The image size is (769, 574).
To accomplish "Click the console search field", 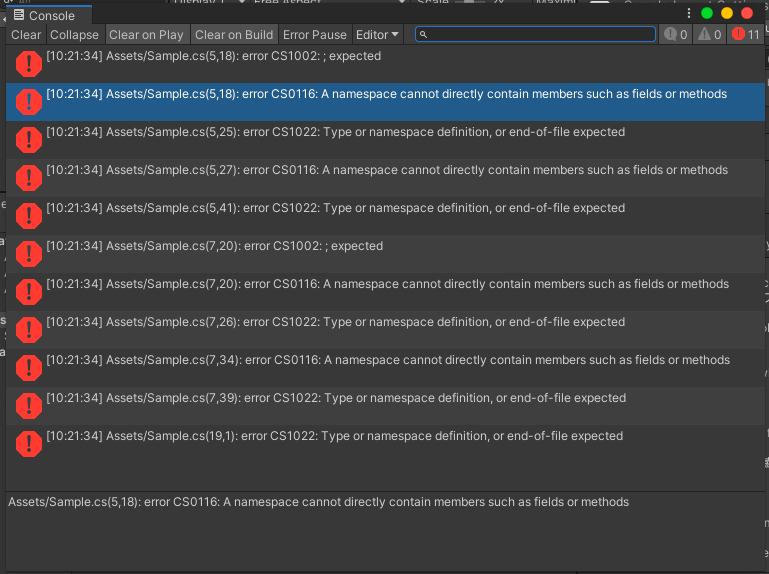I will click(x=535, y=35).
